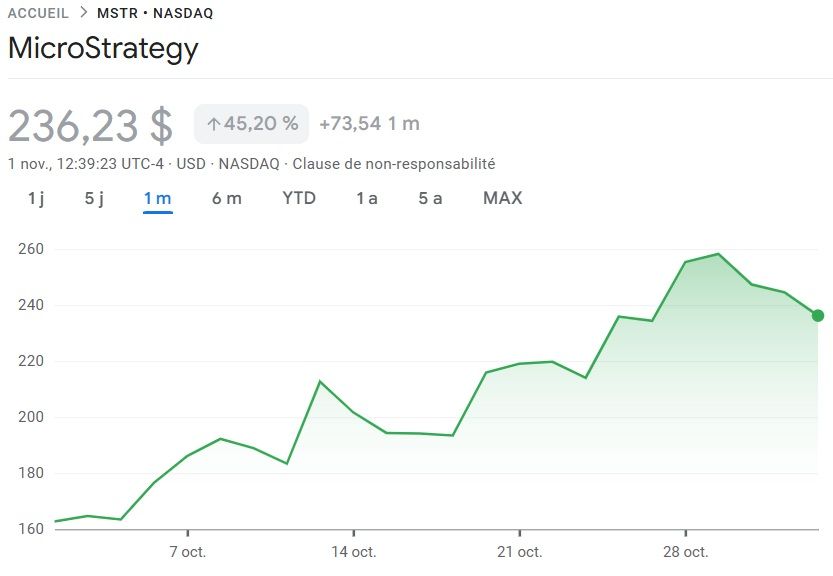The image size is (833, 576).
Task: Click the MSTR · NASDAQ breadcrumb
Action: tap(155, 14)
